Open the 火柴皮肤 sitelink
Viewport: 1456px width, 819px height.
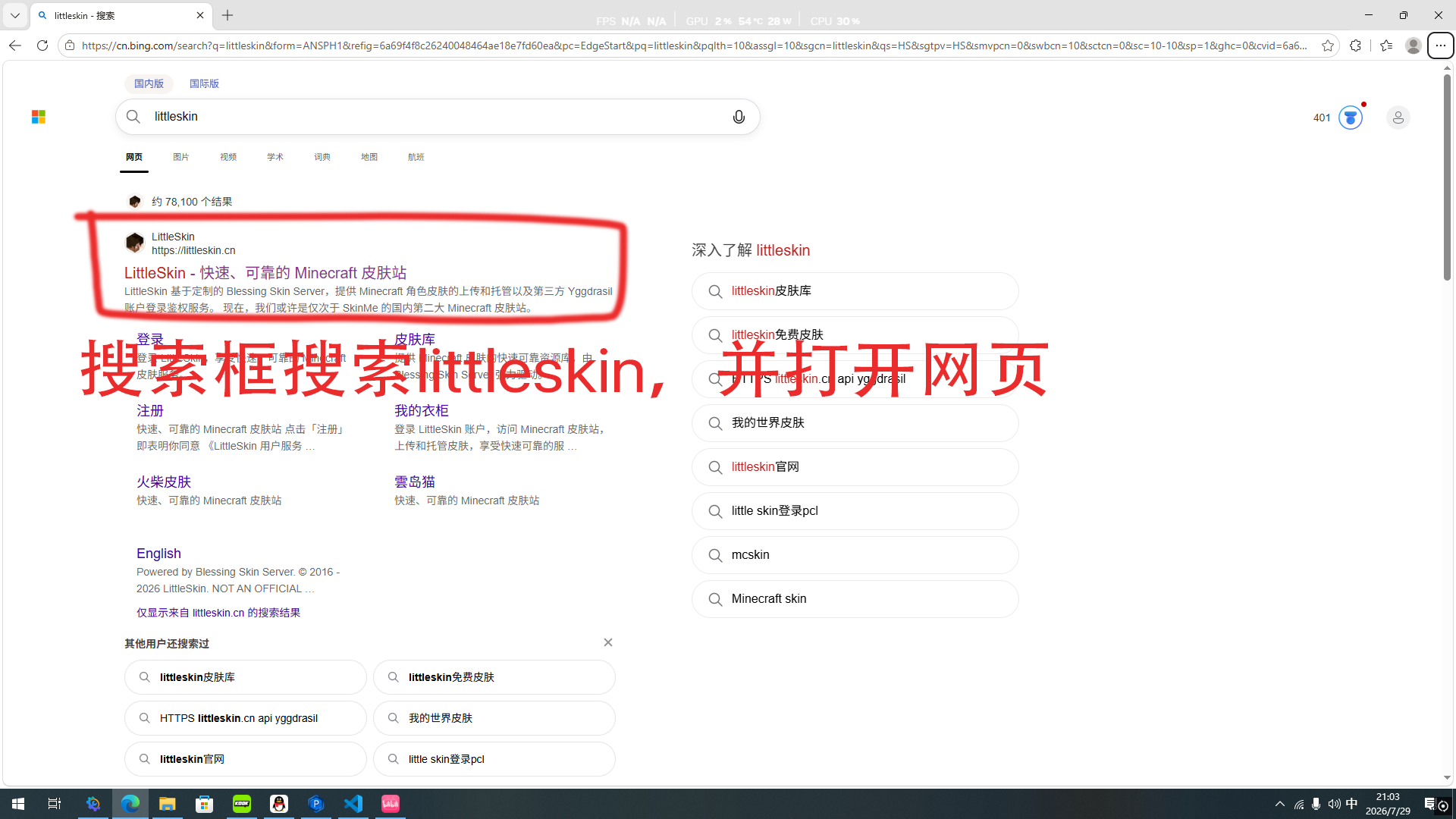coord(164,482)
